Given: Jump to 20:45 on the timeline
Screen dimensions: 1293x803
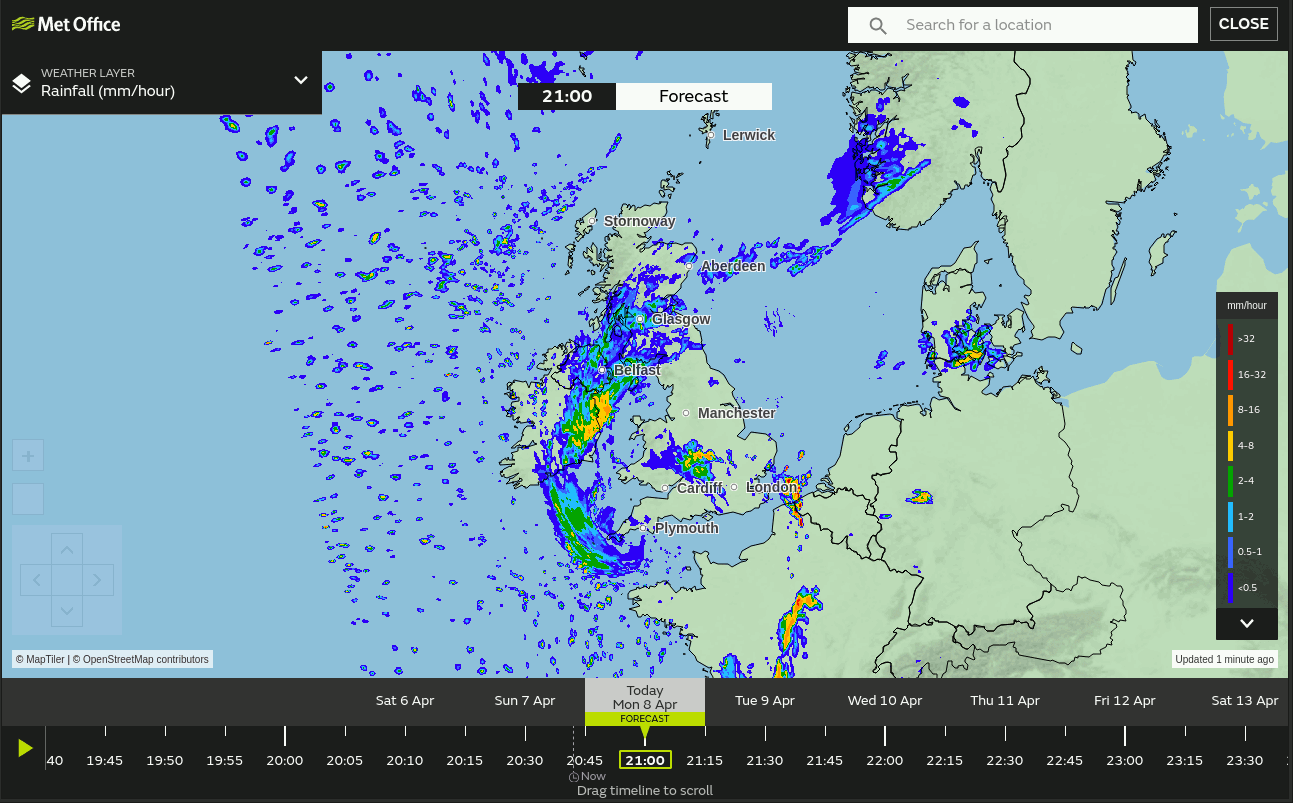Looking at the screenshot, I should tap(585, 760).
